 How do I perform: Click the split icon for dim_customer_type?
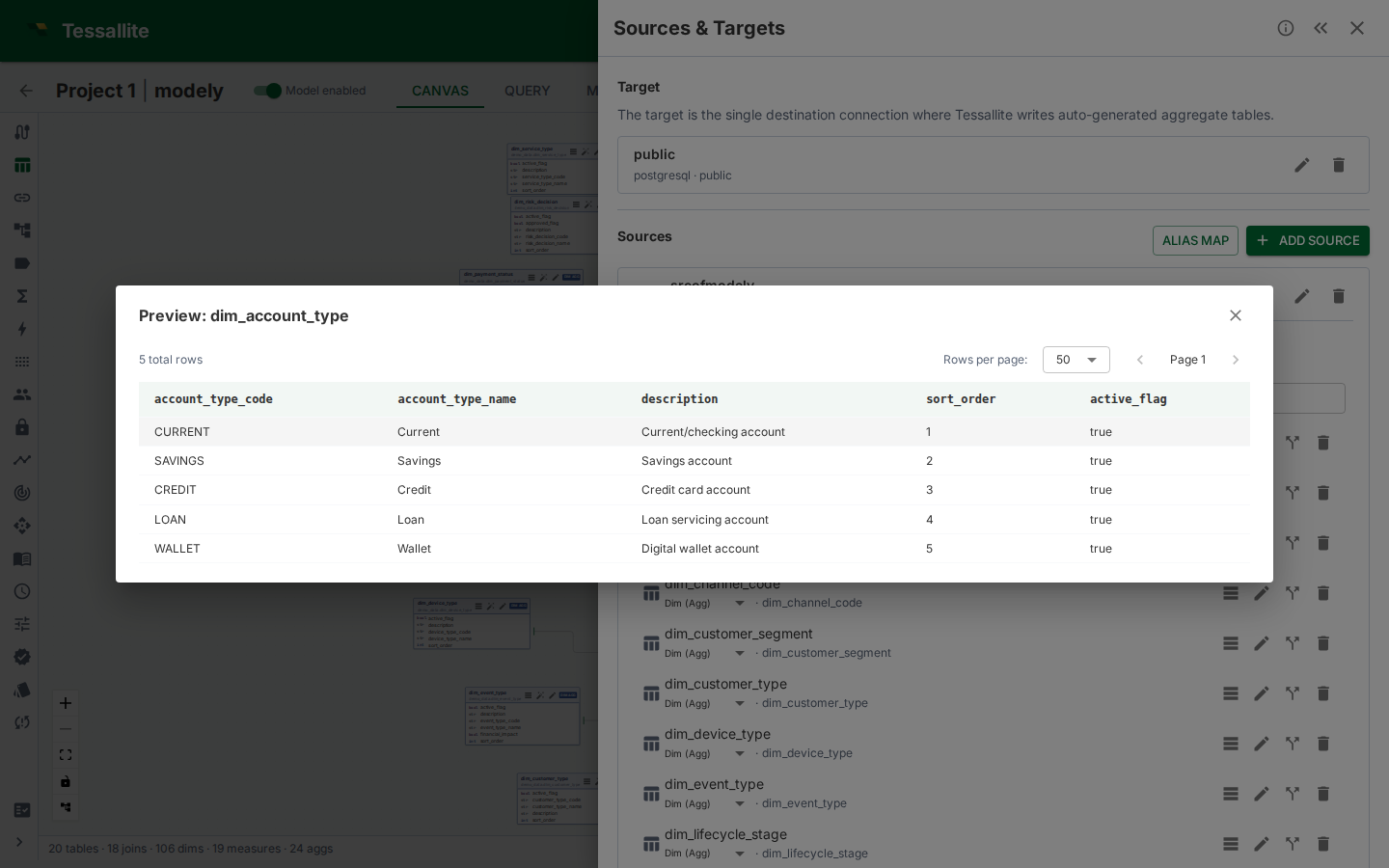coord(1293,693)
